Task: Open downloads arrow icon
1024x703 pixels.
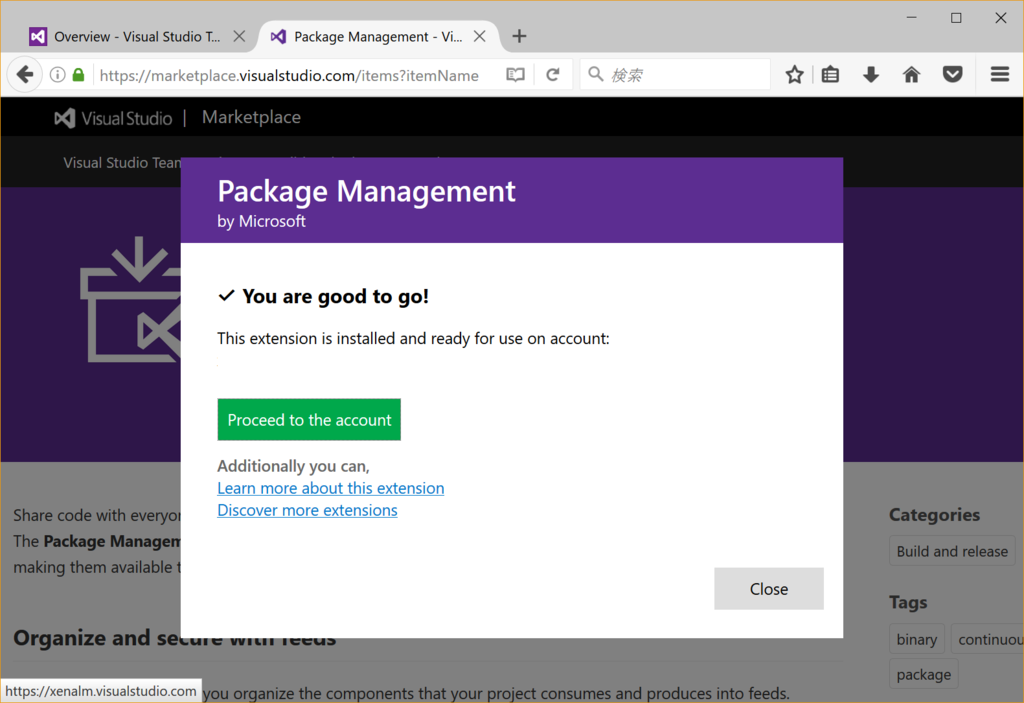Action: (x=871, y=74)
